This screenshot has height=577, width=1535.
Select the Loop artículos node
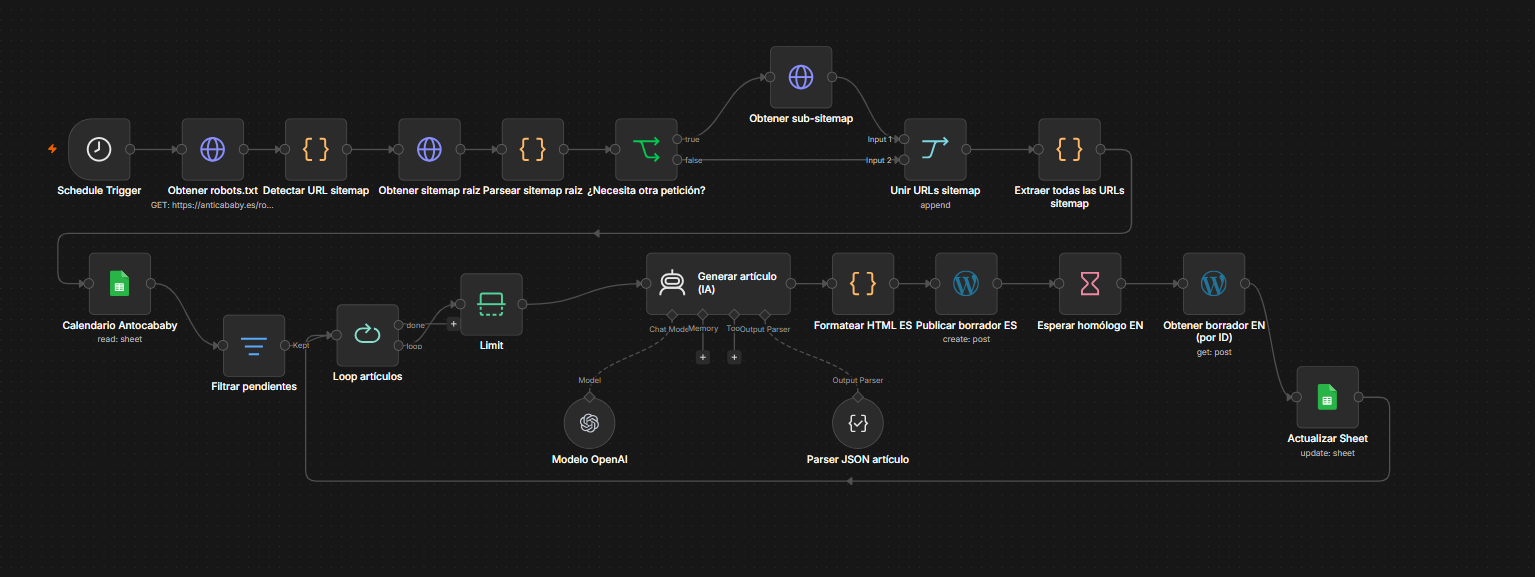tap(367, 335)
